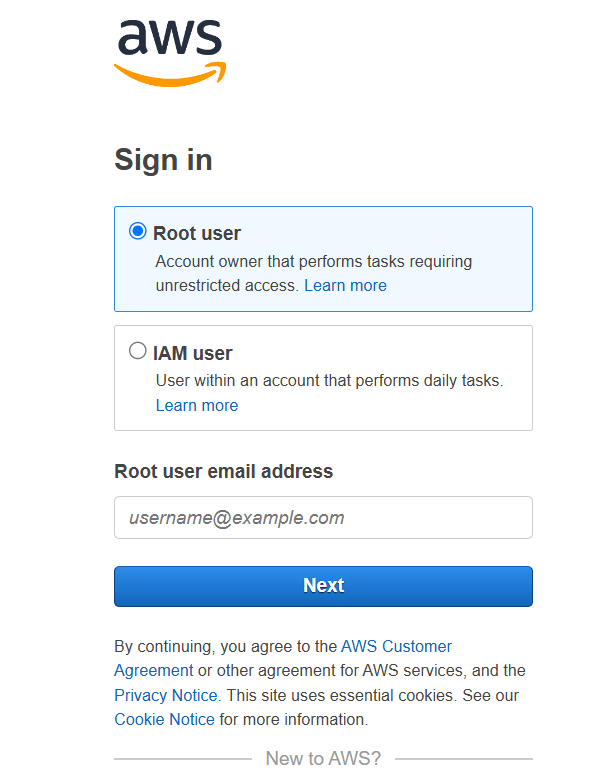
Task: Click the AWS logo
Action: pyautogui.click(x=170, y=53)
